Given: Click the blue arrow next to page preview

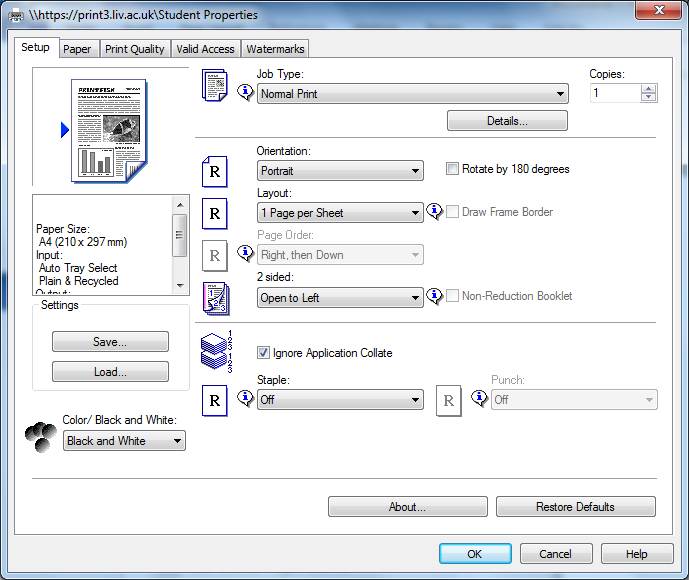Looking at the screenshot, I should [65, 130].
